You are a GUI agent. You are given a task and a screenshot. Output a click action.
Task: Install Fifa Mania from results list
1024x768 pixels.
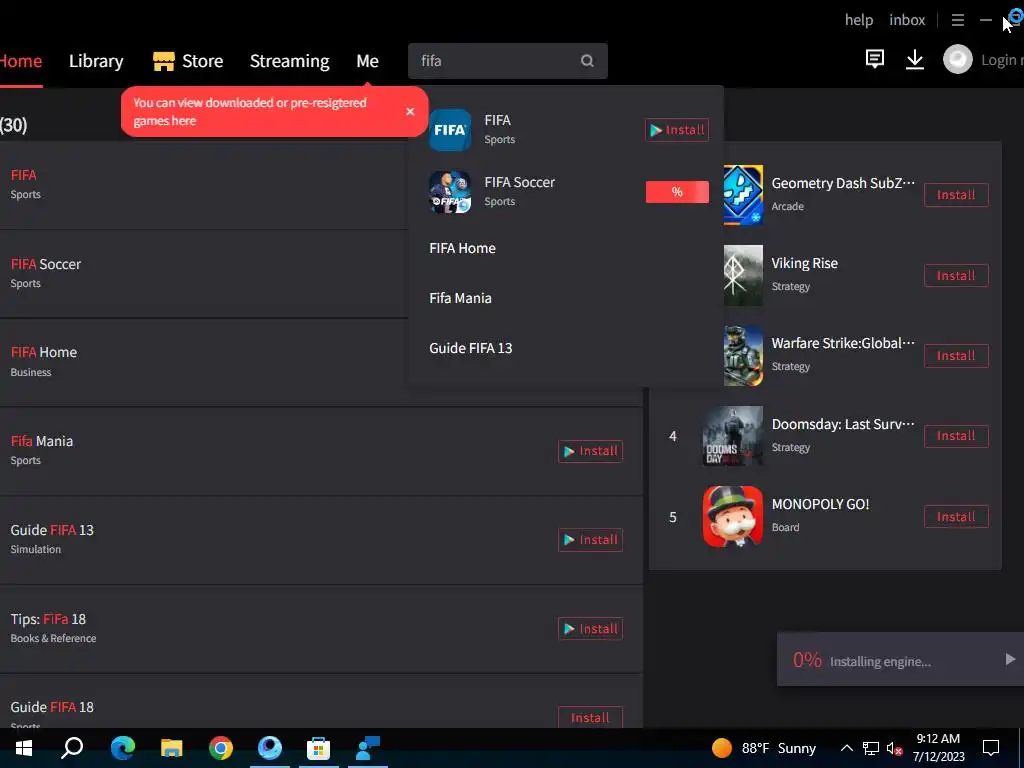pyautogui.click(x=590, y=451)
